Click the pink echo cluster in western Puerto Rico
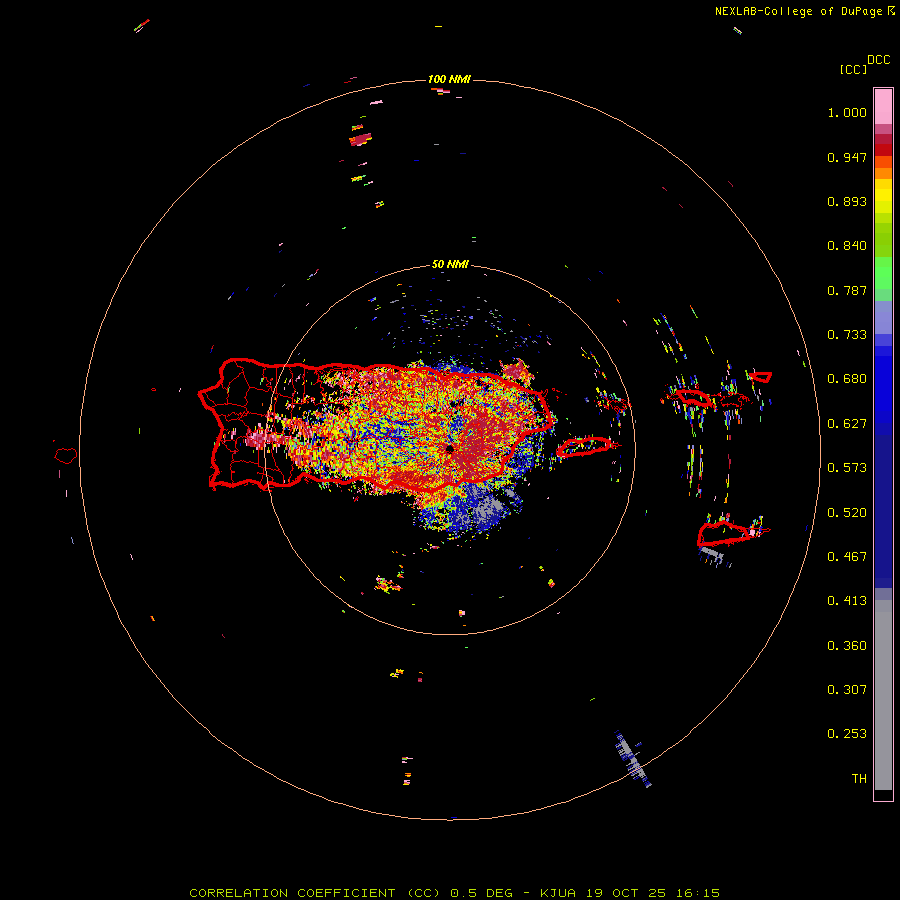900x900 pixels. point(259,439)
